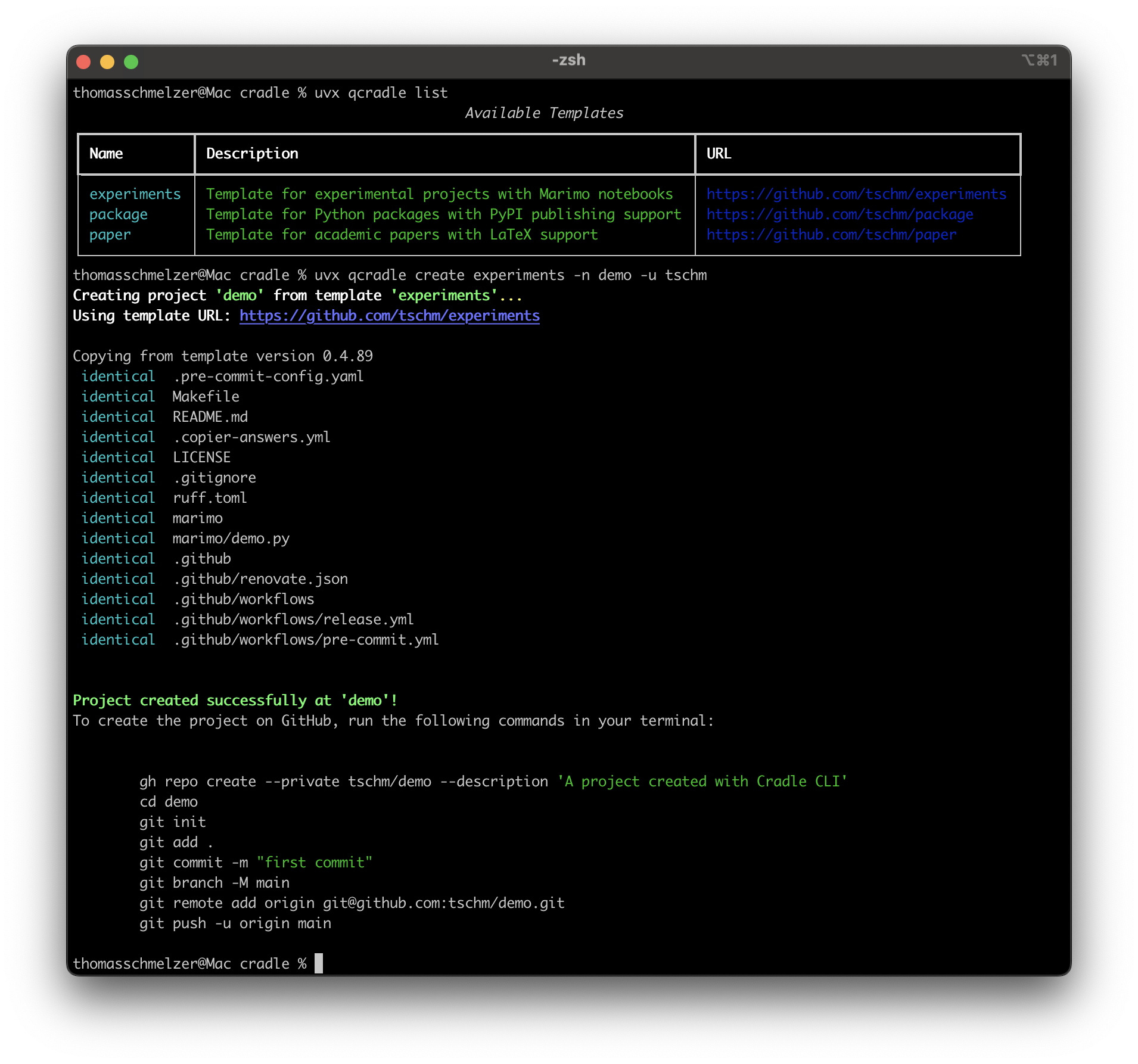1138x1064 pixels.
Task: Click the green full-screen window button
Action: click(131, 62)
